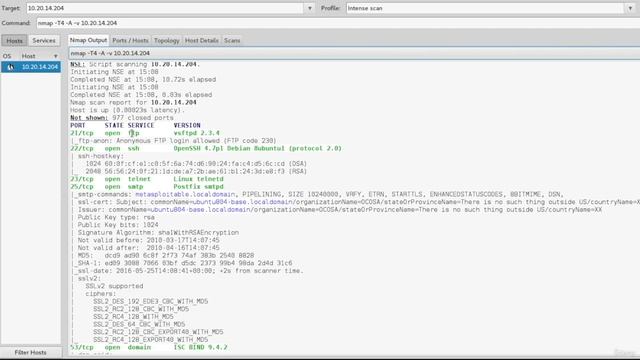The image size is (640, 360).
Task: Sort the list by the Host column header
Action: tap(39, 56)
